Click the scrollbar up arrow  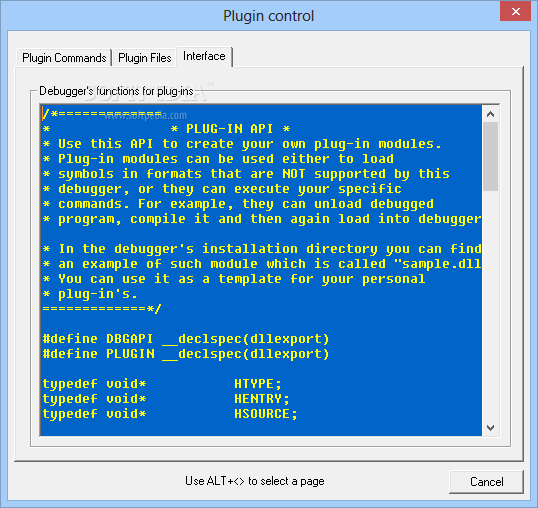point(490,114)
